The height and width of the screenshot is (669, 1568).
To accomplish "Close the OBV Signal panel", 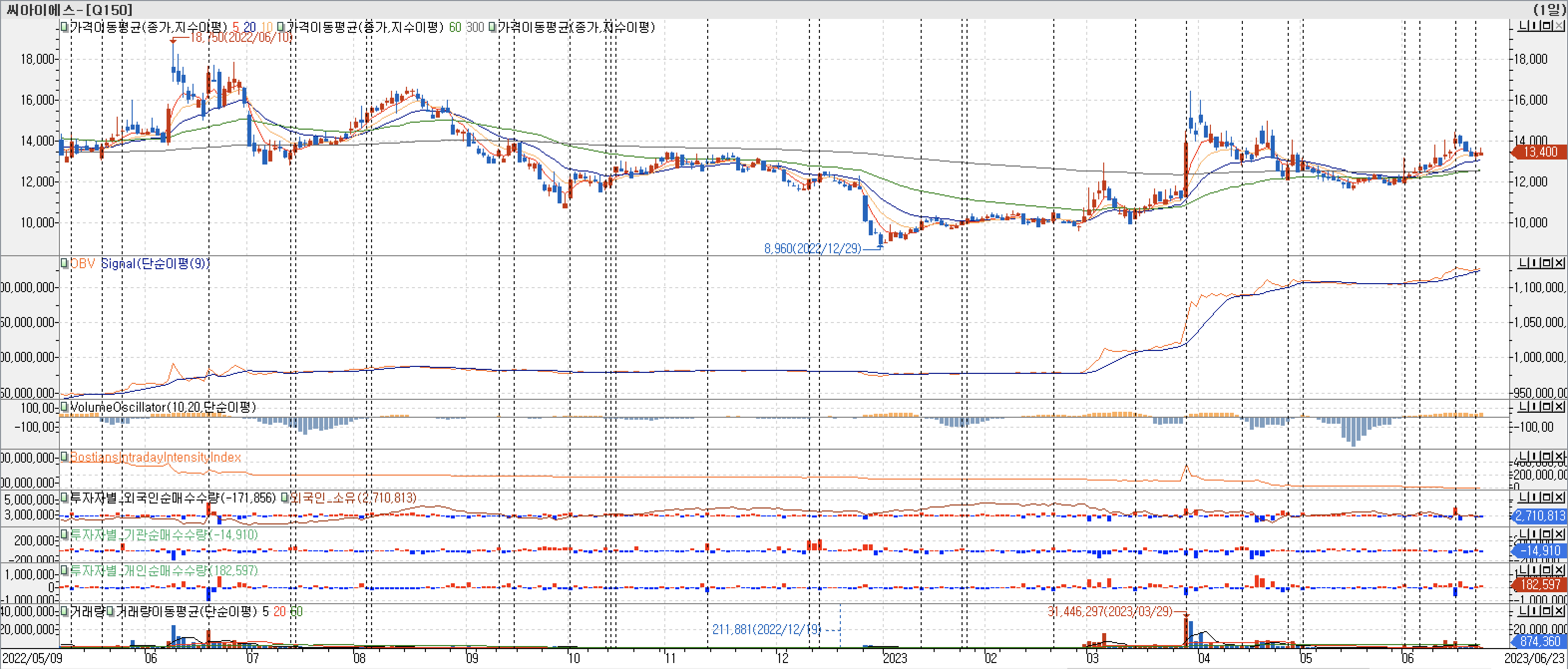I will tap(1558, 263).
